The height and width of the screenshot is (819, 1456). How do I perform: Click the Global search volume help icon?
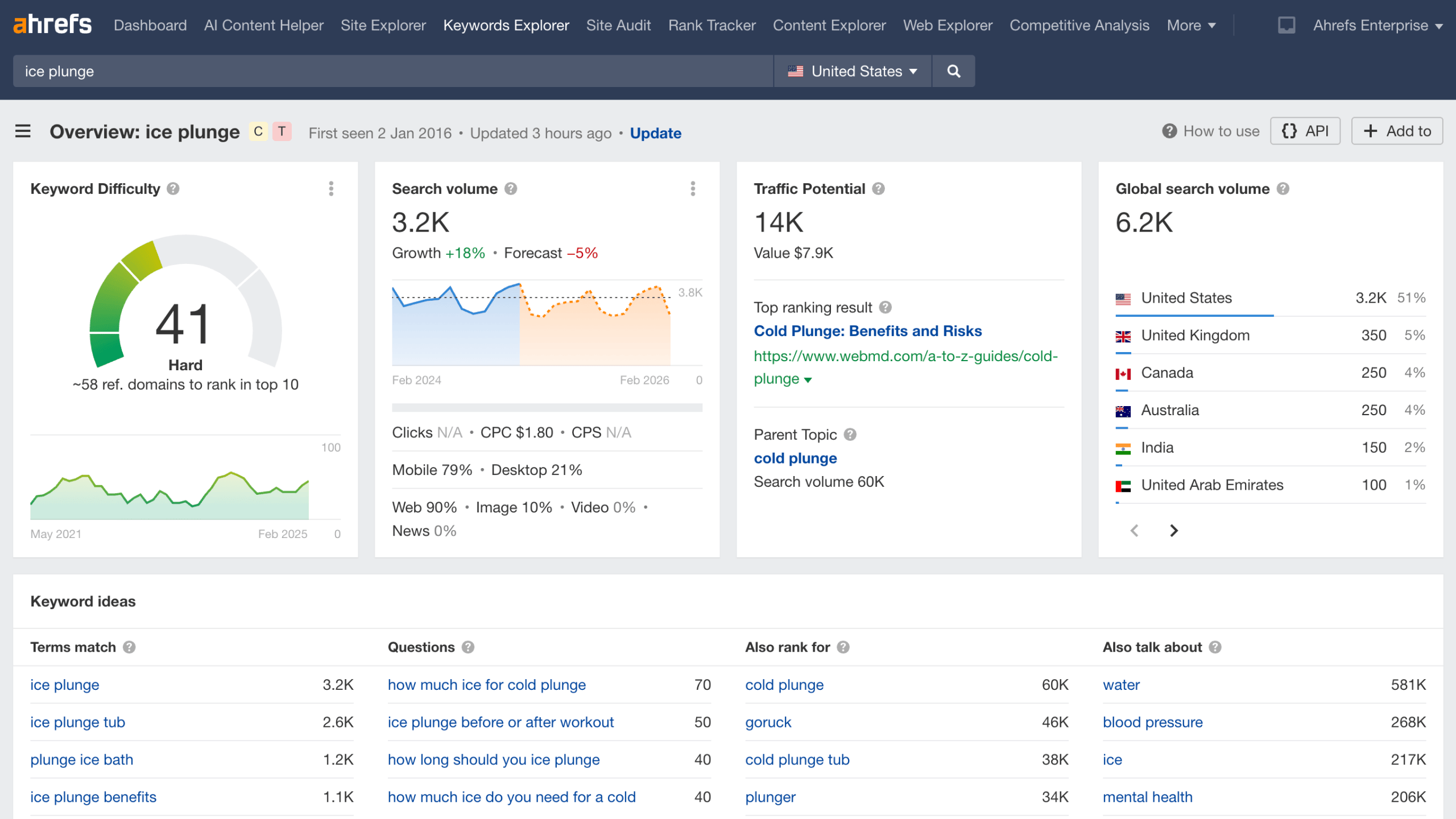1283,188
